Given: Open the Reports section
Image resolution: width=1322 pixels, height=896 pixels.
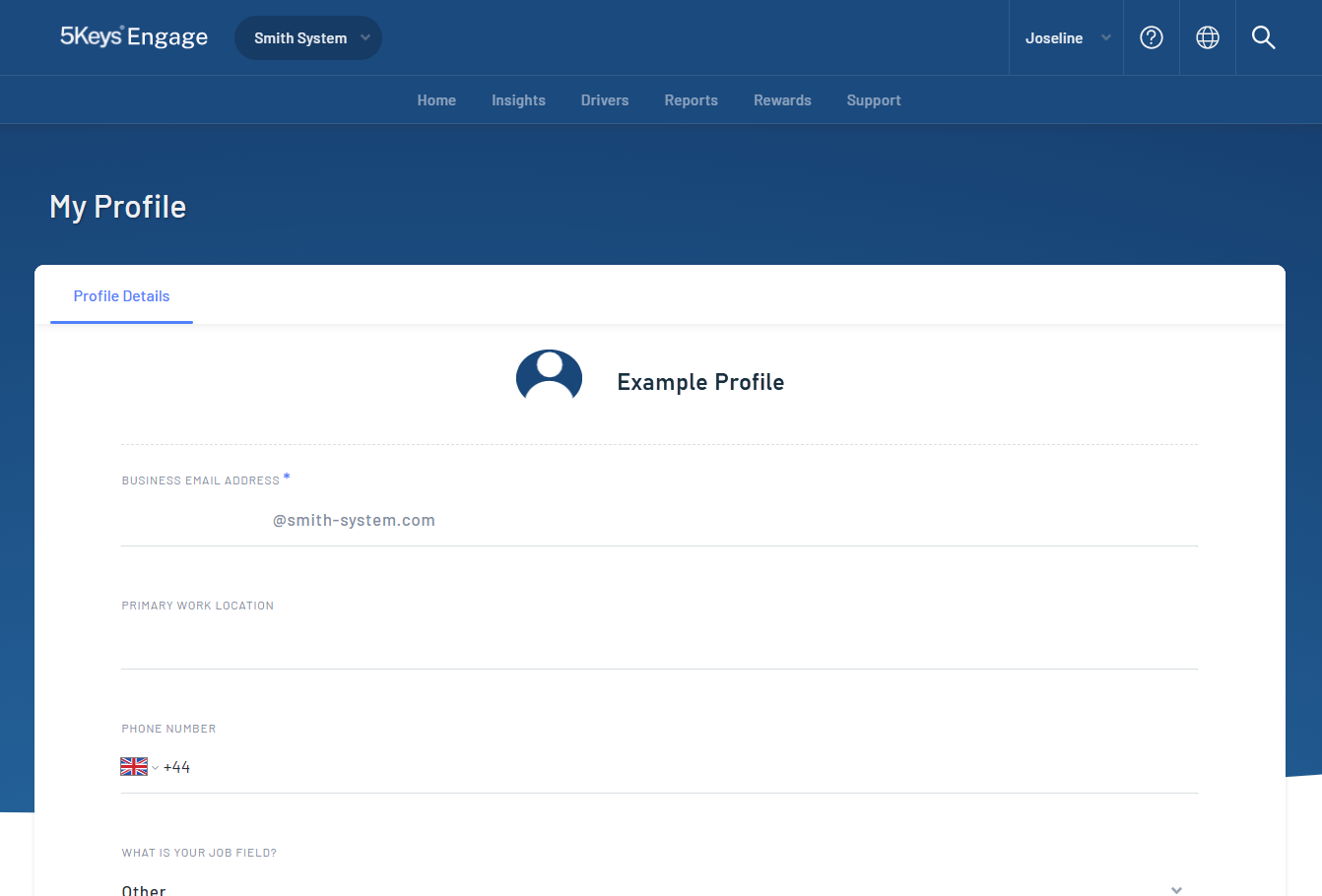Looking at the screenshot, I should [691, 100].
